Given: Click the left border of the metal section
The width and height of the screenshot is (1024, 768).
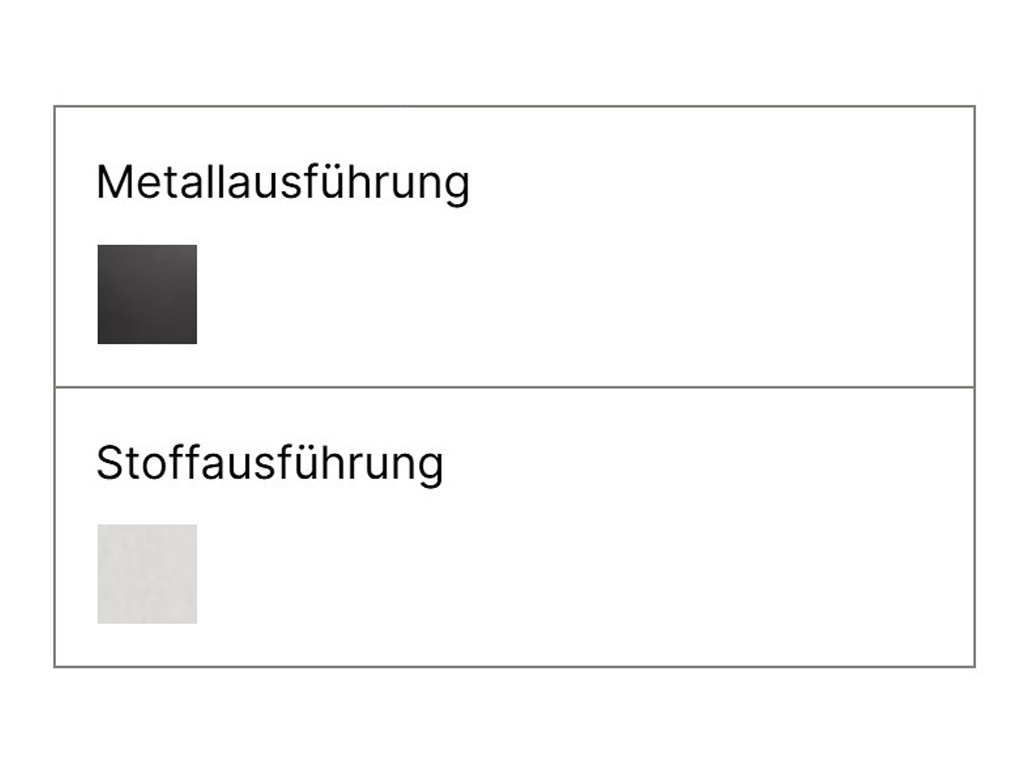Looking at the screenshot, I should click(55, 246).
